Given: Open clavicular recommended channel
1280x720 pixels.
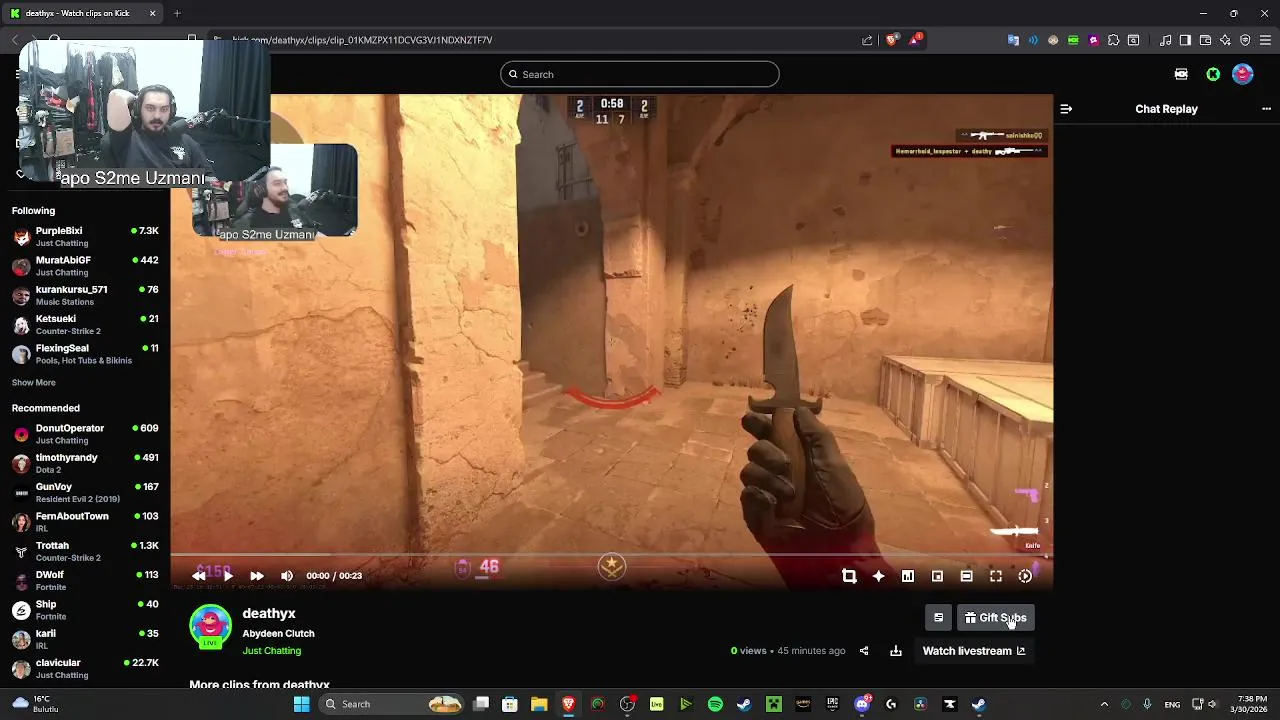Looking at the screenshot, I should (x=85, y=669).
